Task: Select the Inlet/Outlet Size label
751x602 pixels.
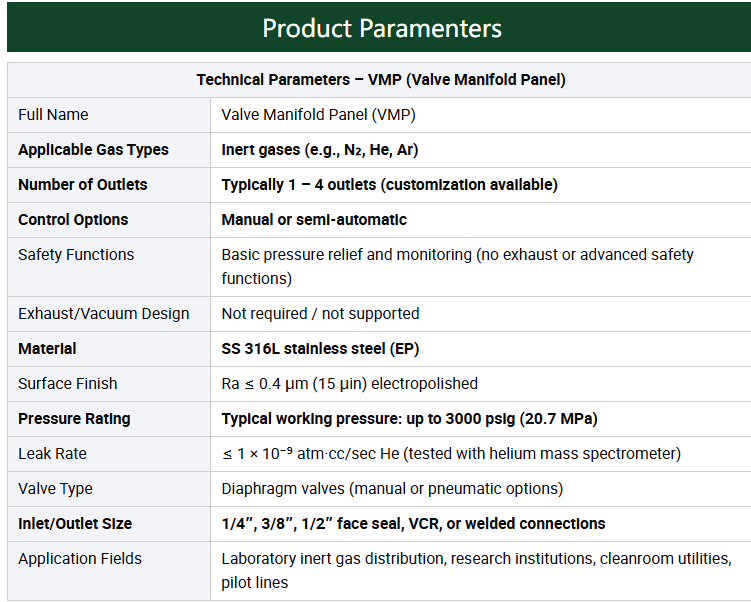Action: pyautogui.click(x=75, y=524)
